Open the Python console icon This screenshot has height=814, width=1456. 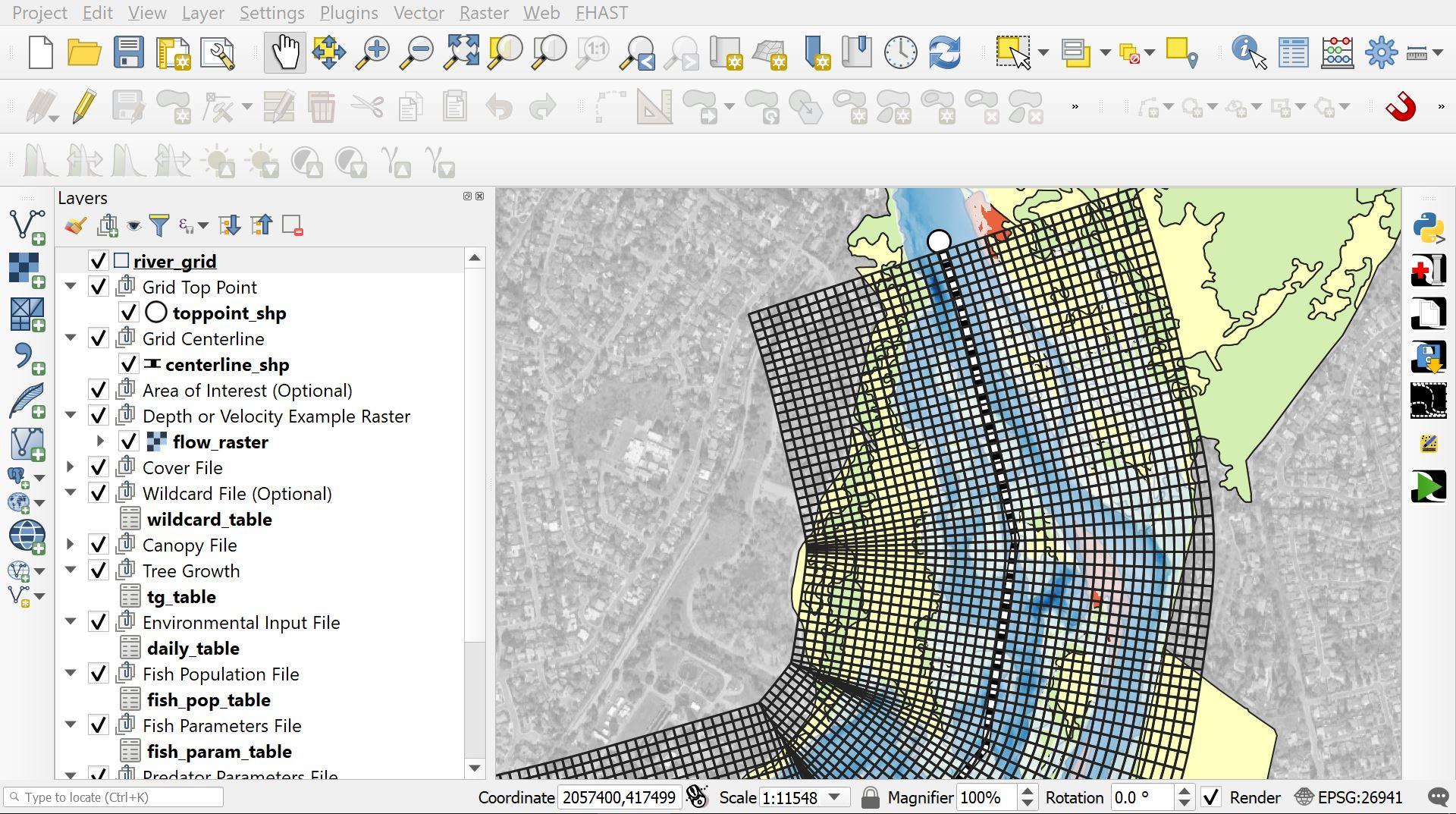(x=1429, y=228)
